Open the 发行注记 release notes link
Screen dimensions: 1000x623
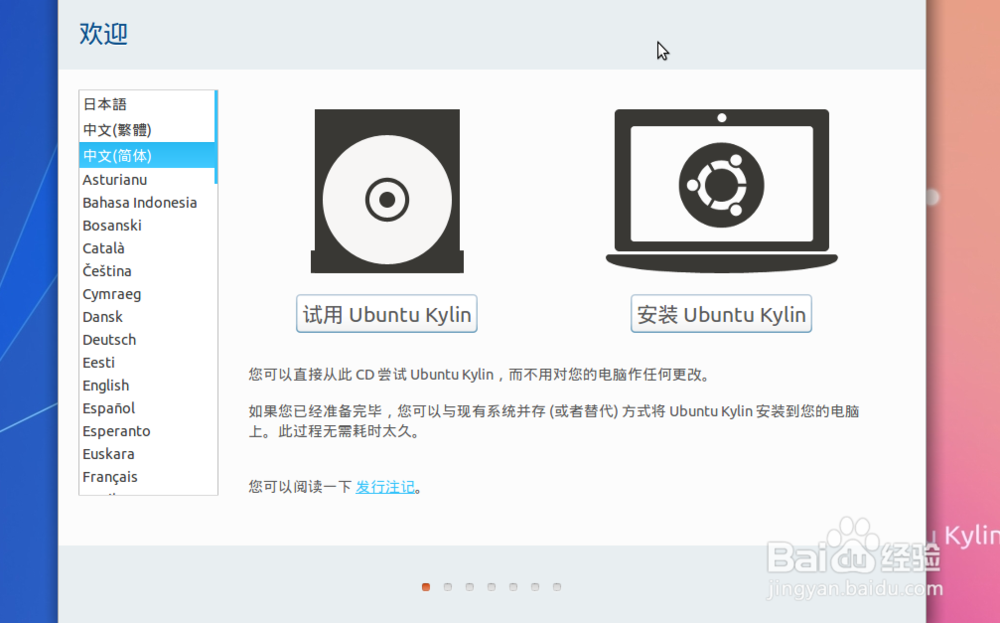click(x=387, y=487)
